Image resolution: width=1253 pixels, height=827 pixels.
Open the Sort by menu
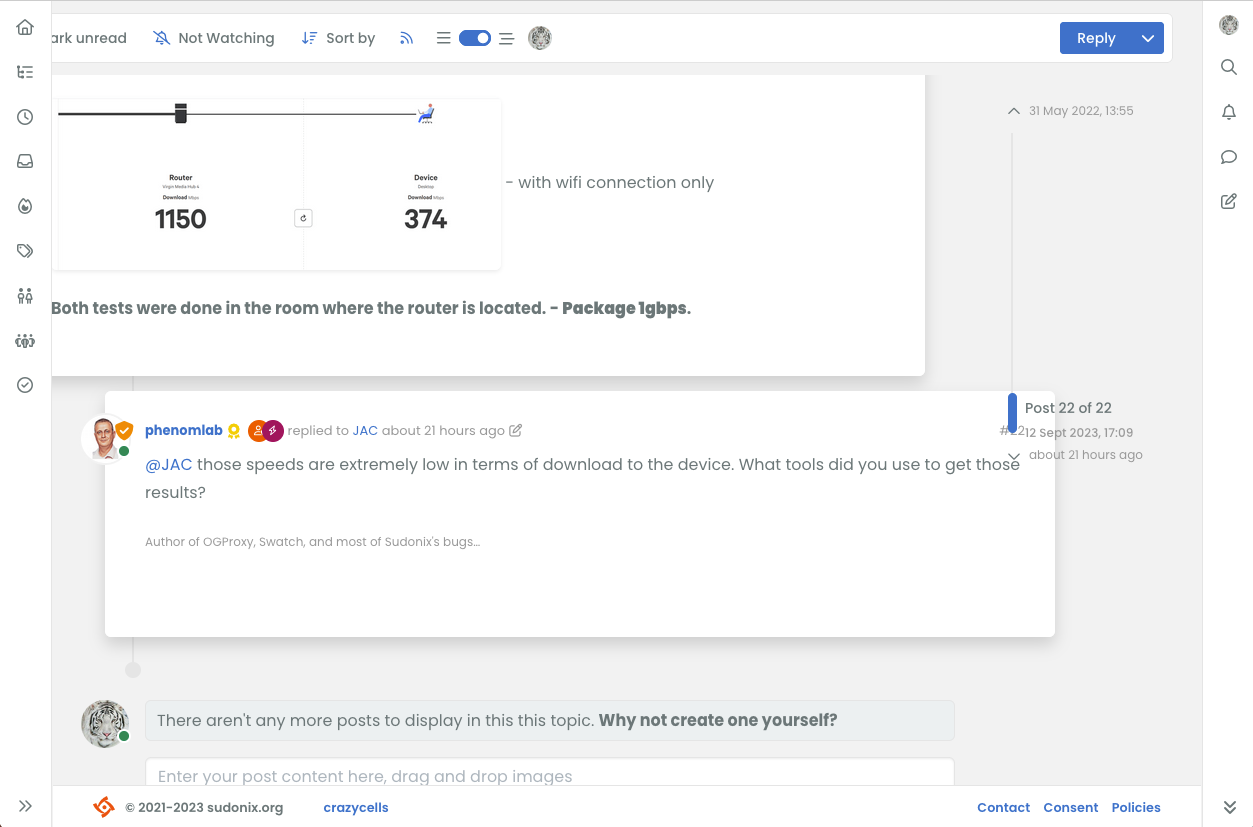338,38
